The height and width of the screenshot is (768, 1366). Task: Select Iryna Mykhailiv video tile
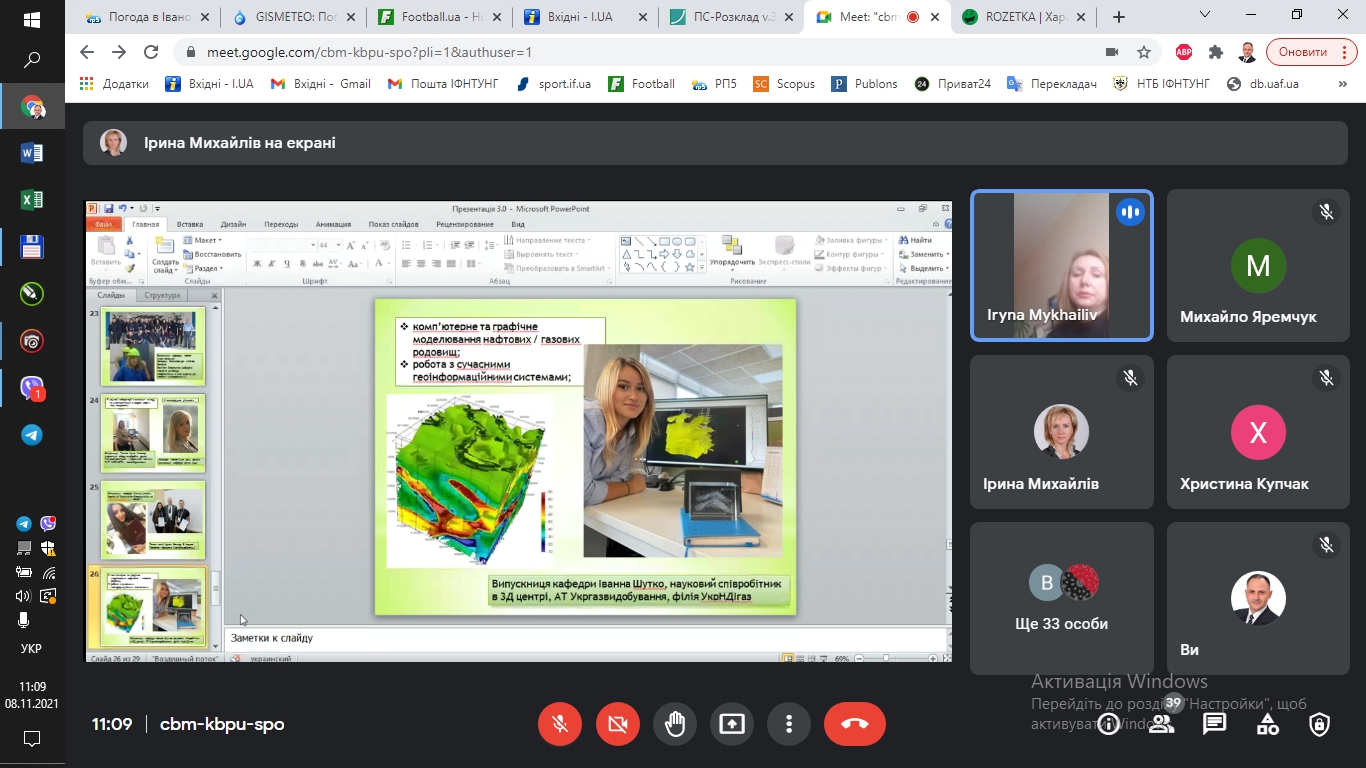pos(1062,266)
